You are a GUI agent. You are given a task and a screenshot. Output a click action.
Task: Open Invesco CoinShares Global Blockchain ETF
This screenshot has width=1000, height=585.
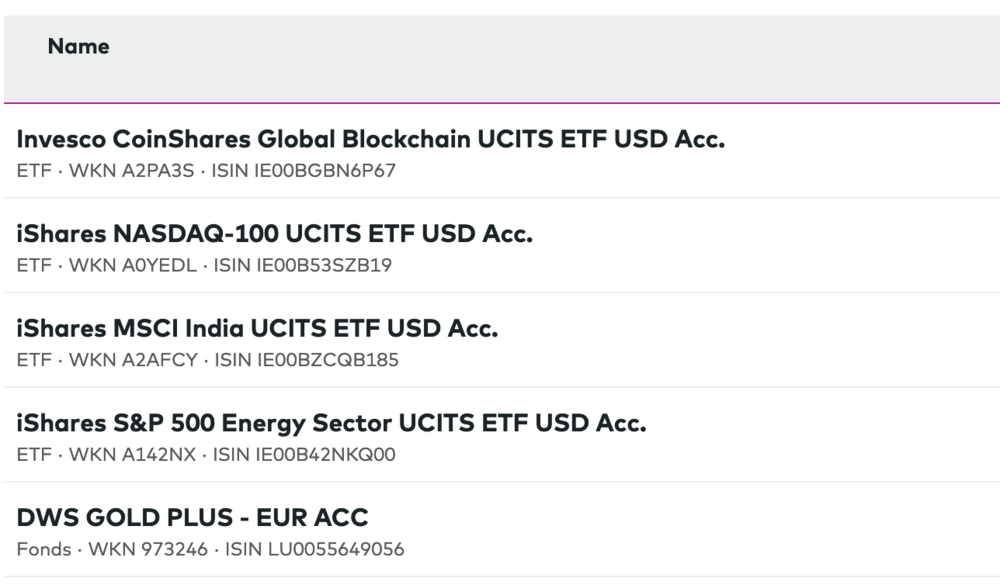370,140
